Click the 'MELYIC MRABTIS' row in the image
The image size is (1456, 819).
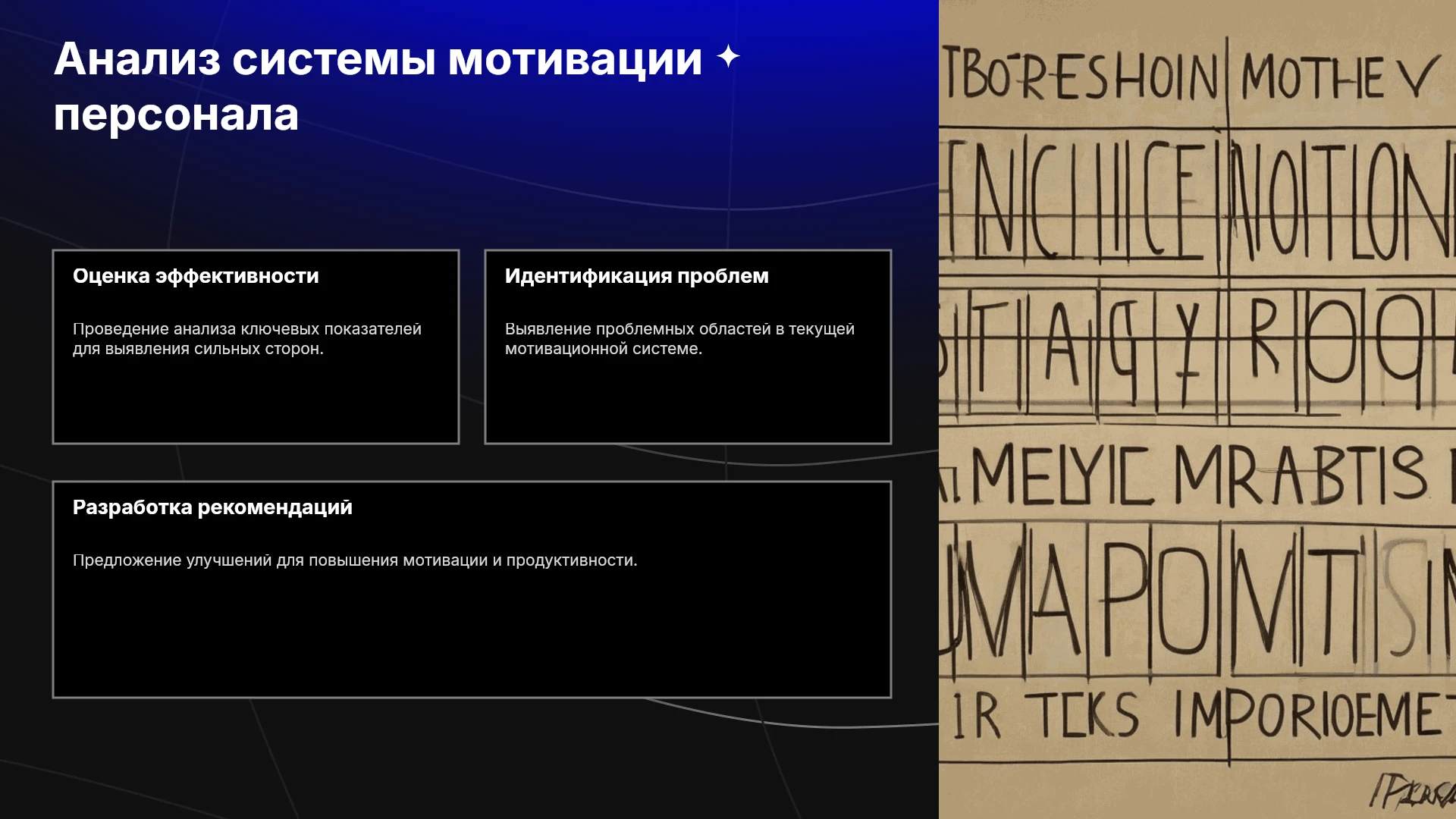pyautogui.click(x=1197, y=476)
